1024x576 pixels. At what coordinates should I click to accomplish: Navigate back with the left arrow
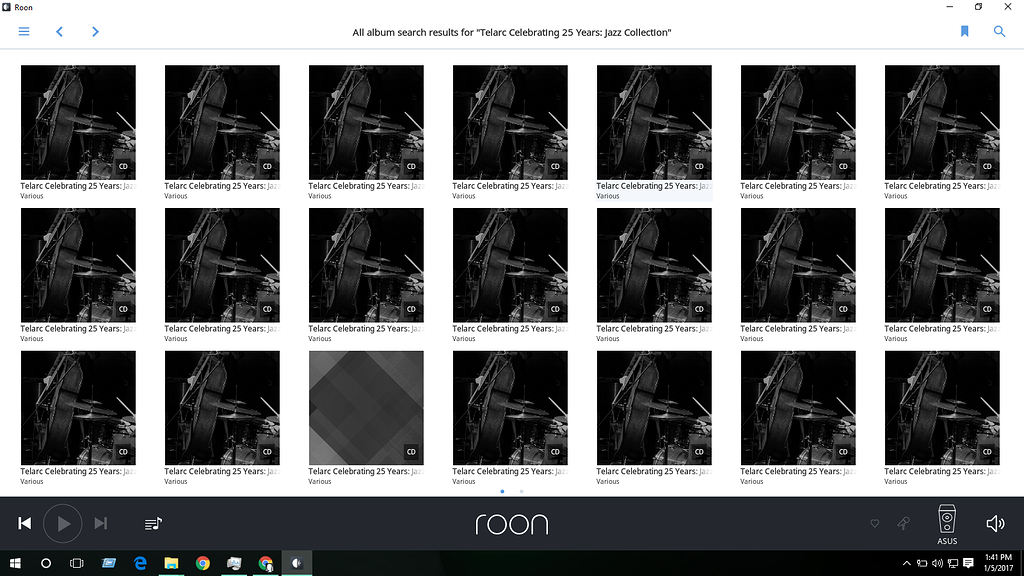click(59, 31)
